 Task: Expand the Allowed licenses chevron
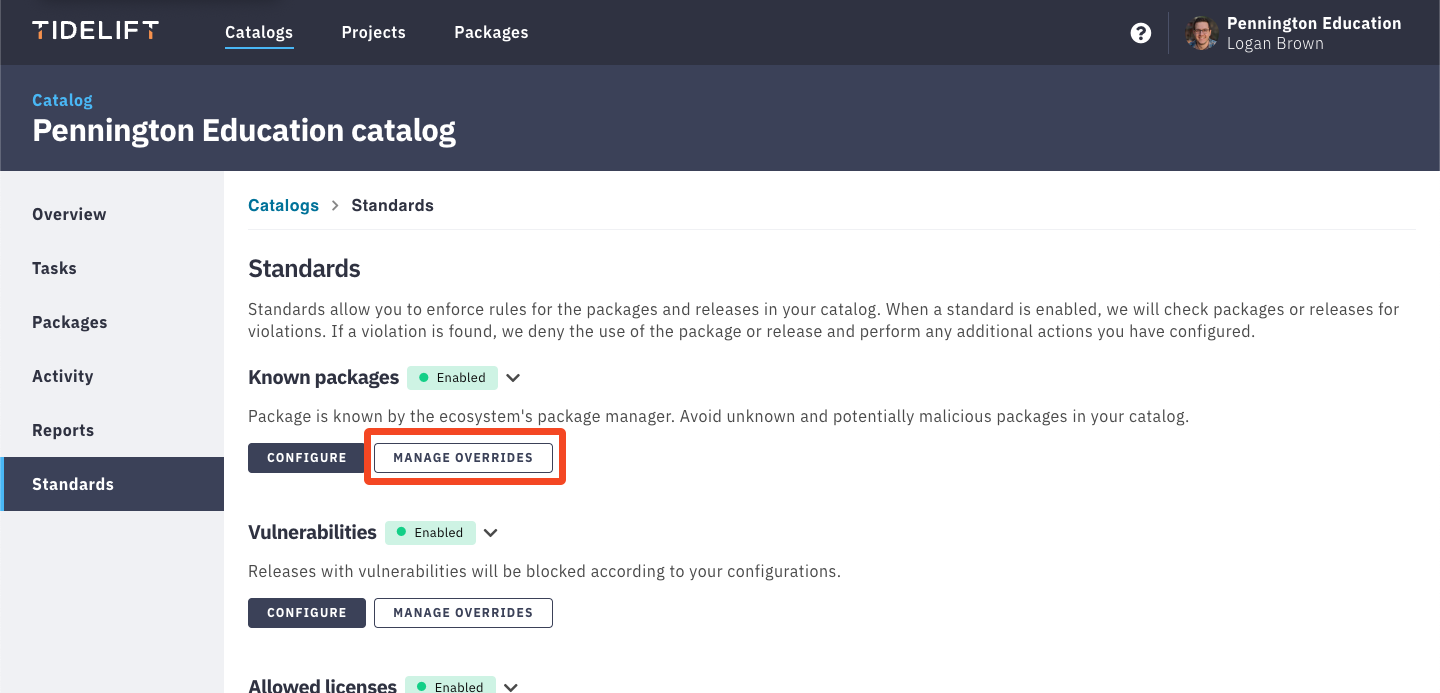point(511,687)
